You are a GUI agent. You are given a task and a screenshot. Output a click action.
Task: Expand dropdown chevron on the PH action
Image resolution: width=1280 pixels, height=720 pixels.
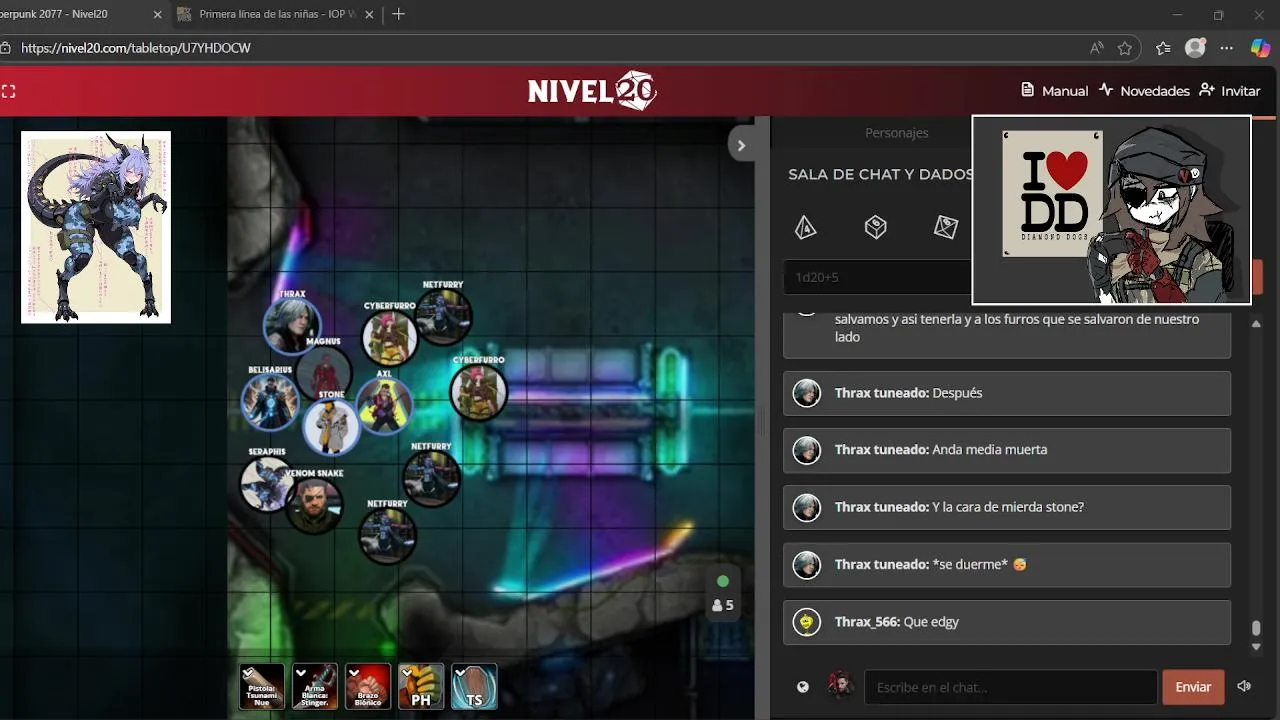(x=407, y=673)
